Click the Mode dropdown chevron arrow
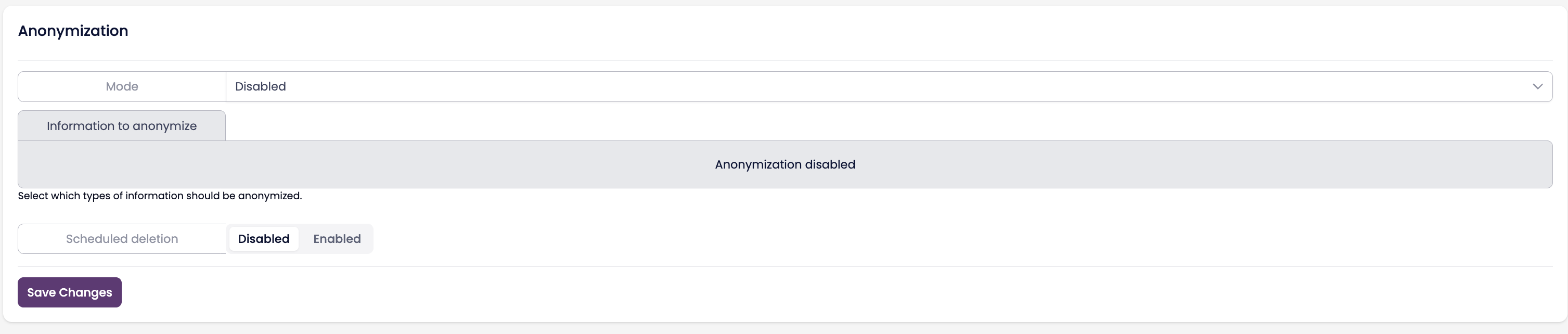The height and width of the screenshot is (334, 1568). (x=1537, y=86)
